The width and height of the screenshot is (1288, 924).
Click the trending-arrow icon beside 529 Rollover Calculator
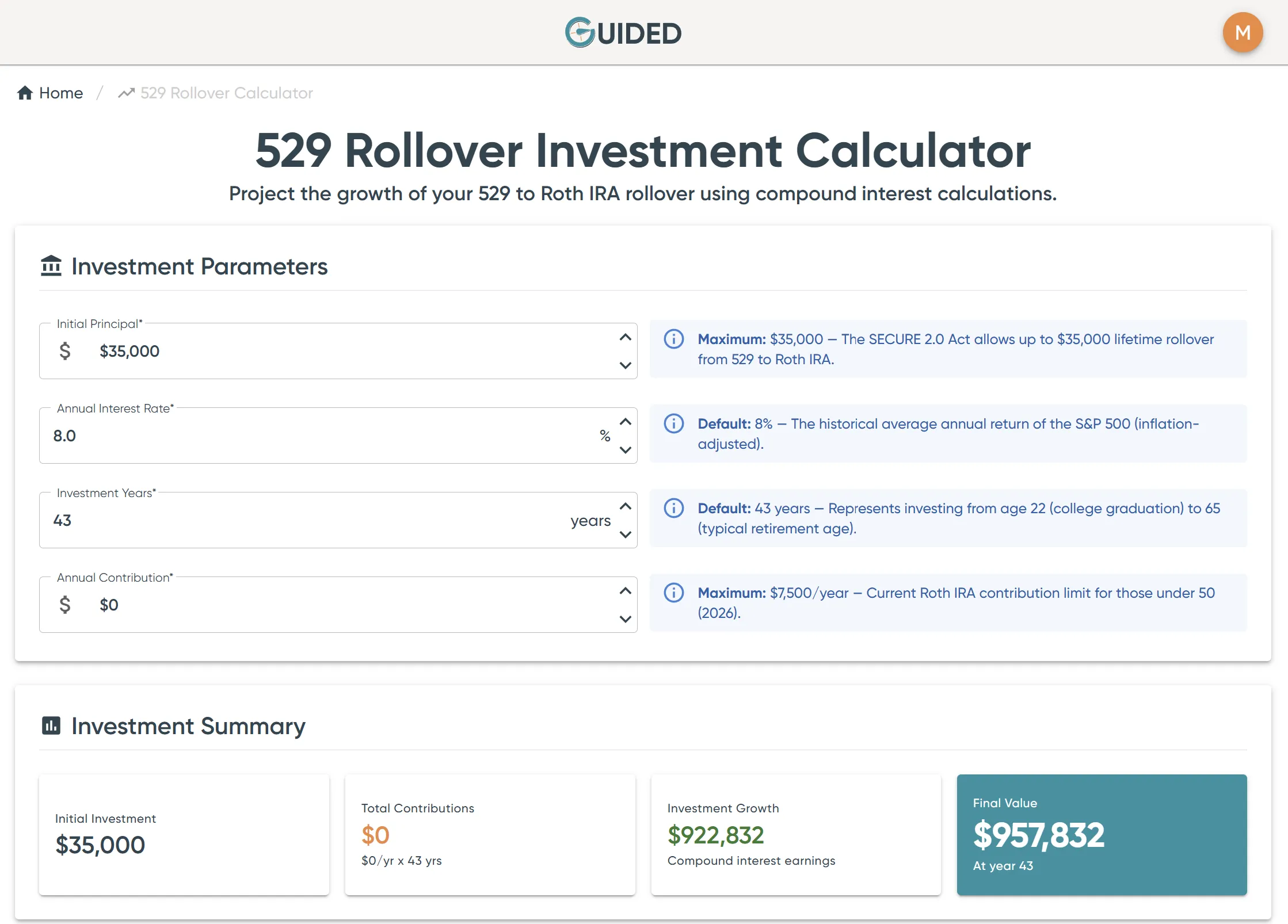(127, 93)
